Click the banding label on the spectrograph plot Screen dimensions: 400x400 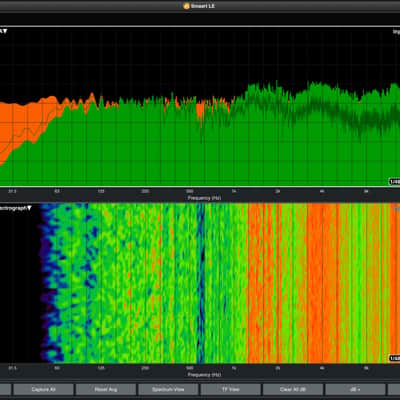(394, 358)
